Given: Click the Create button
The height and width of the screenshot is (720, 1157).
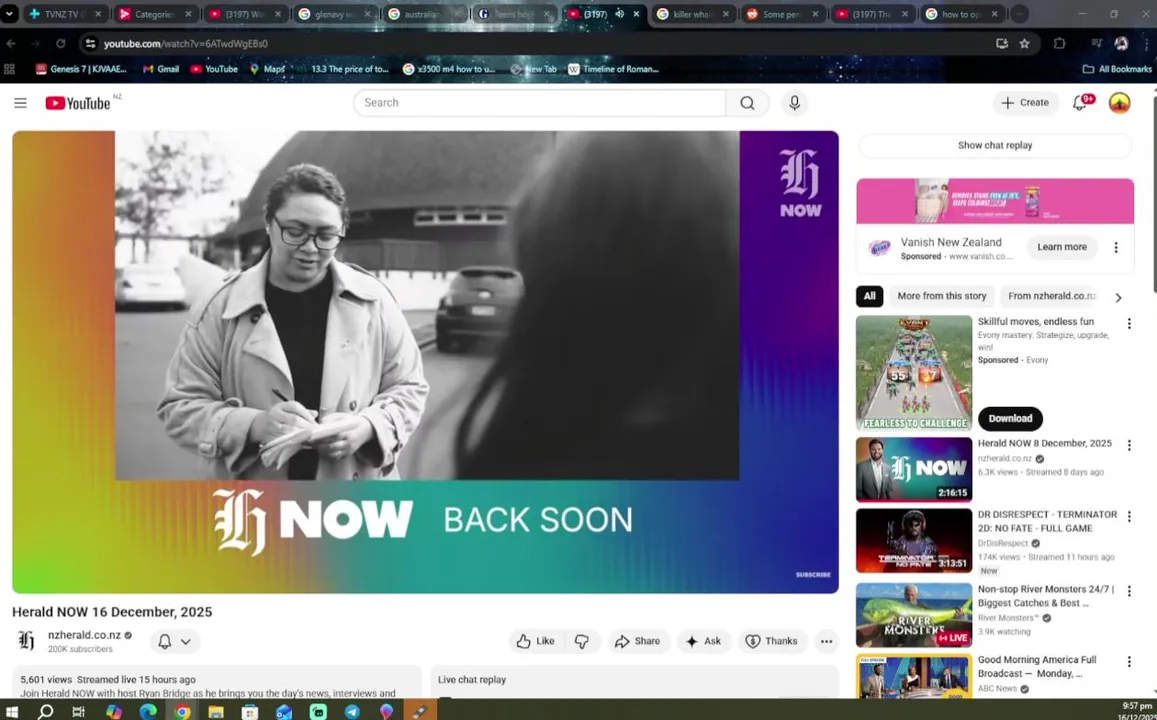Looking at the screenshot, I should [1025, 103].
